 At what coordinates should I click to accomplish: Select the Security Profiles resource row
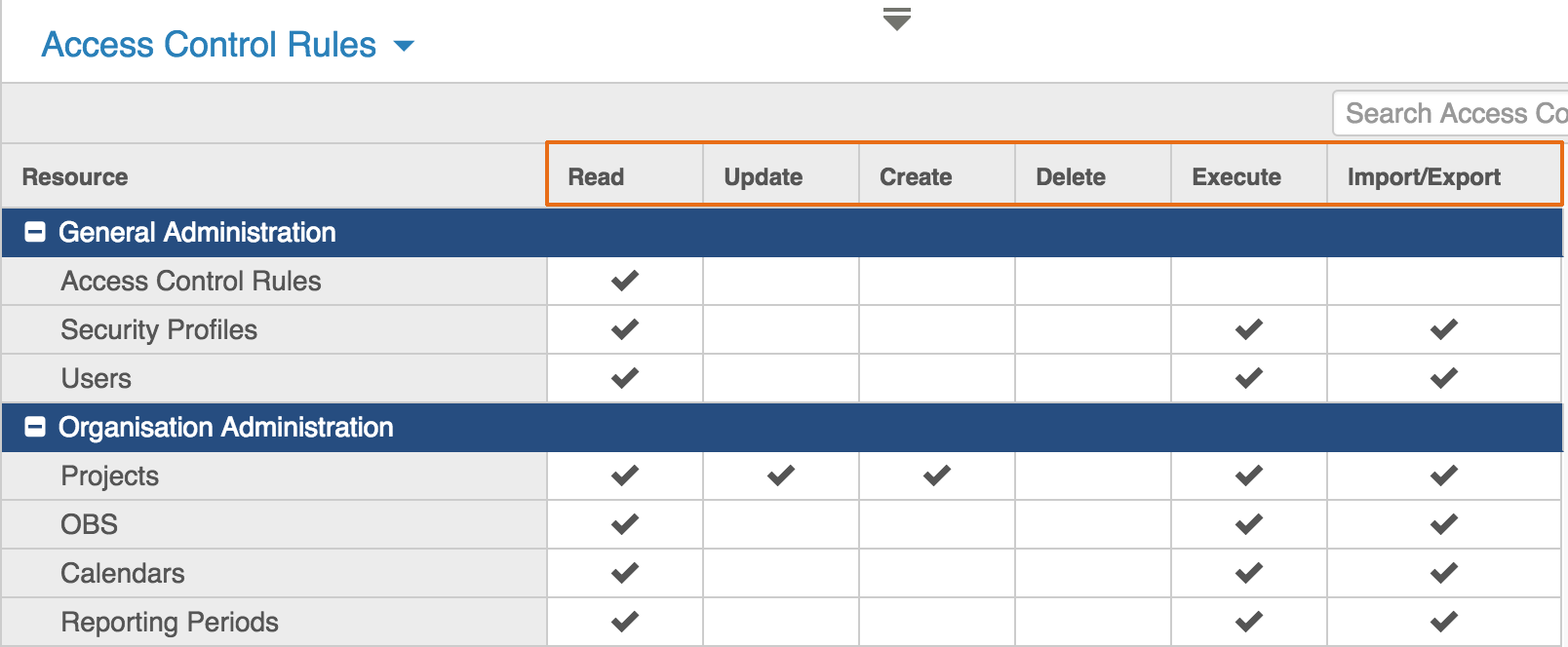point(159,329)
